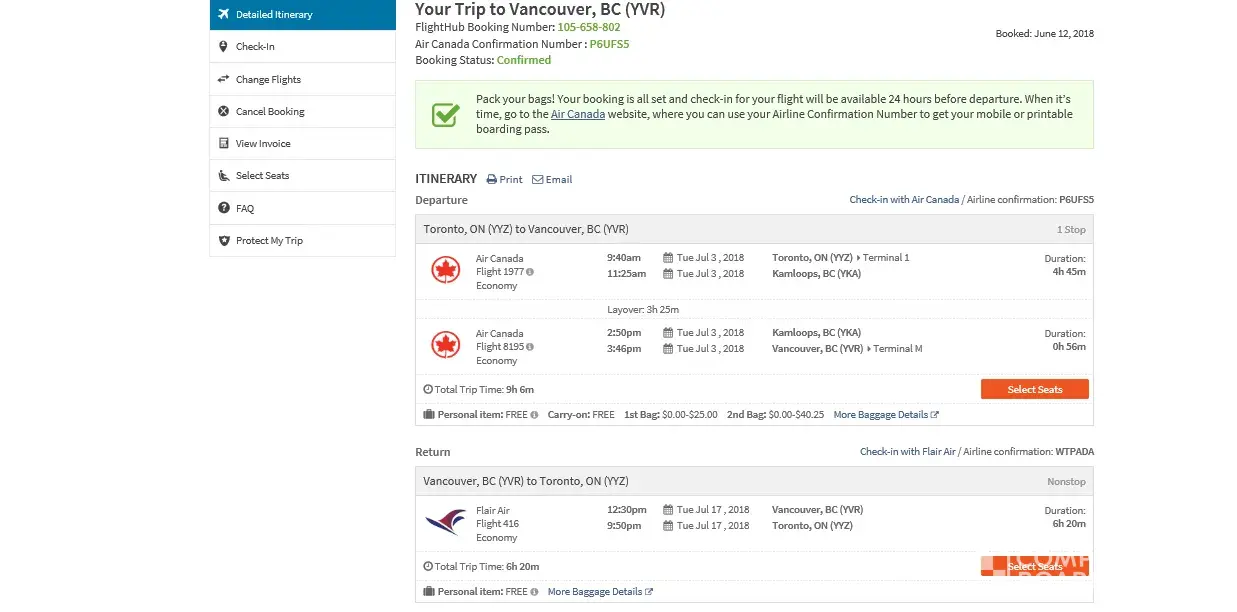
Task: Click the airplane icon beside Detailed Itinerary
Action: click(x=224, y=14)
